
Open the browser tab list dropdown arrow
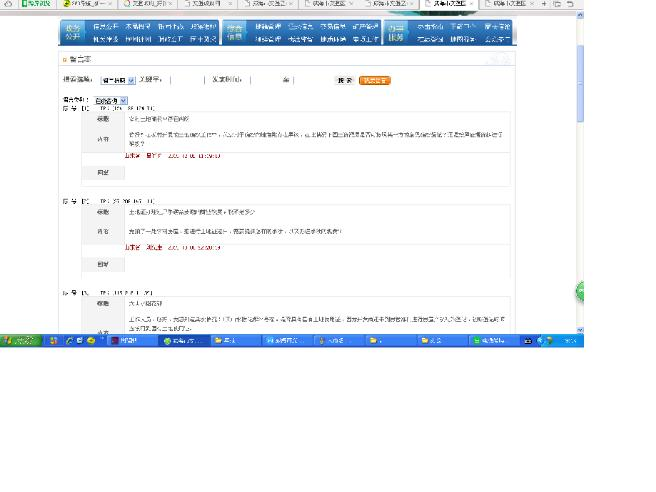pos(556,4)
